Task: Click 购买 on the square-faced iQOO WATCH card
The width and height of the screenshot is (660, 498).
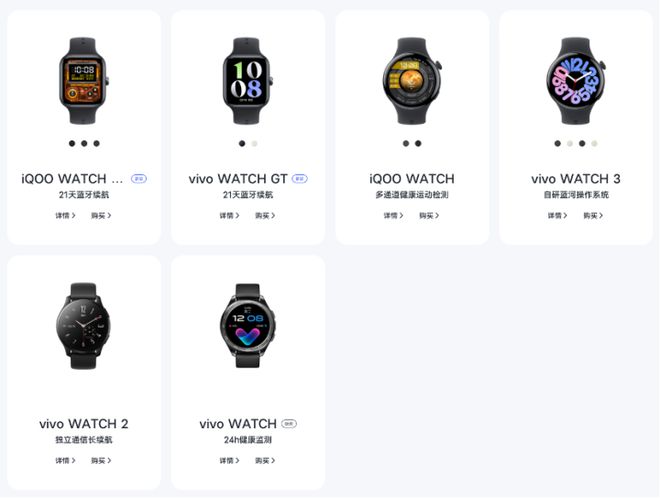Action: 101,216
